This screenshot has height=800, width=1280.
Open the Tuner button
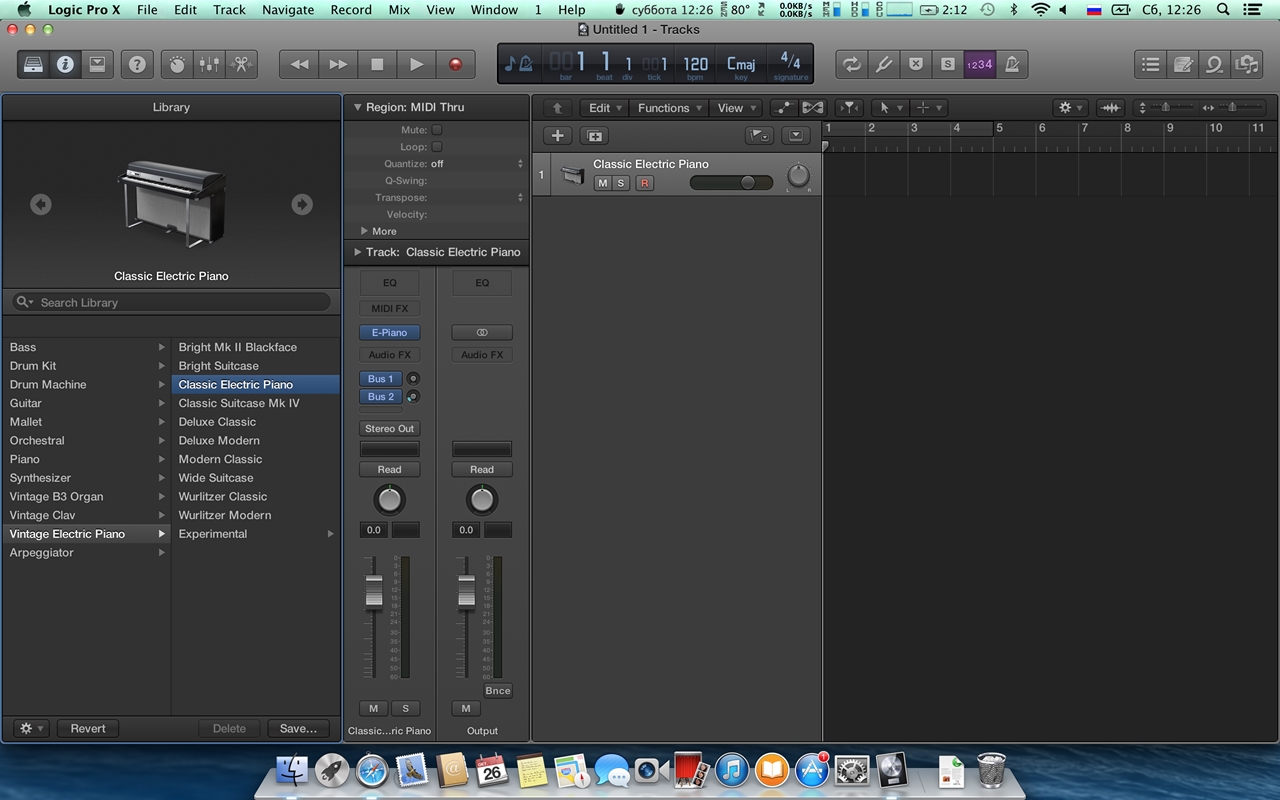pos(883,64)
